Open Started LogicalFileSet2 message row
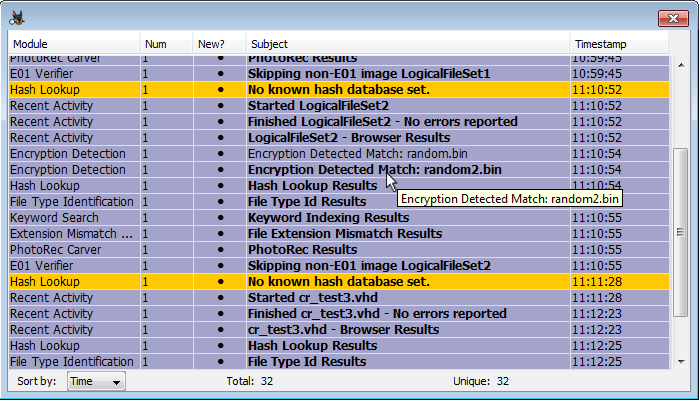The image size is (699, 400). coord(318,106)
